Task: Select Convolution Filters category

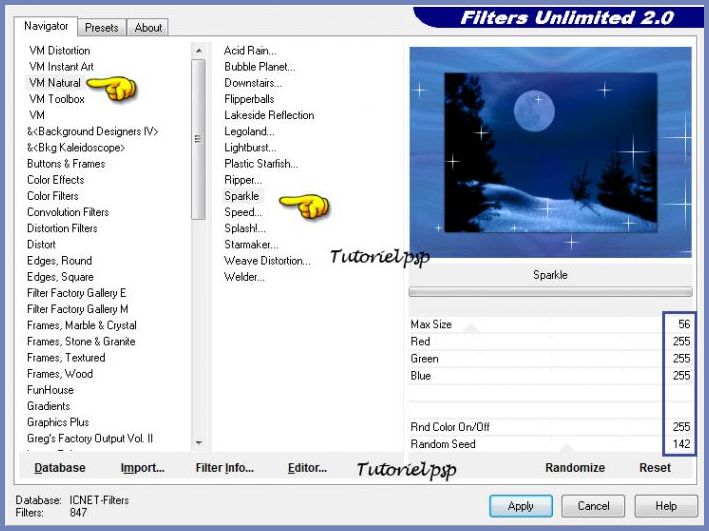Action: [x=68, y=212]
